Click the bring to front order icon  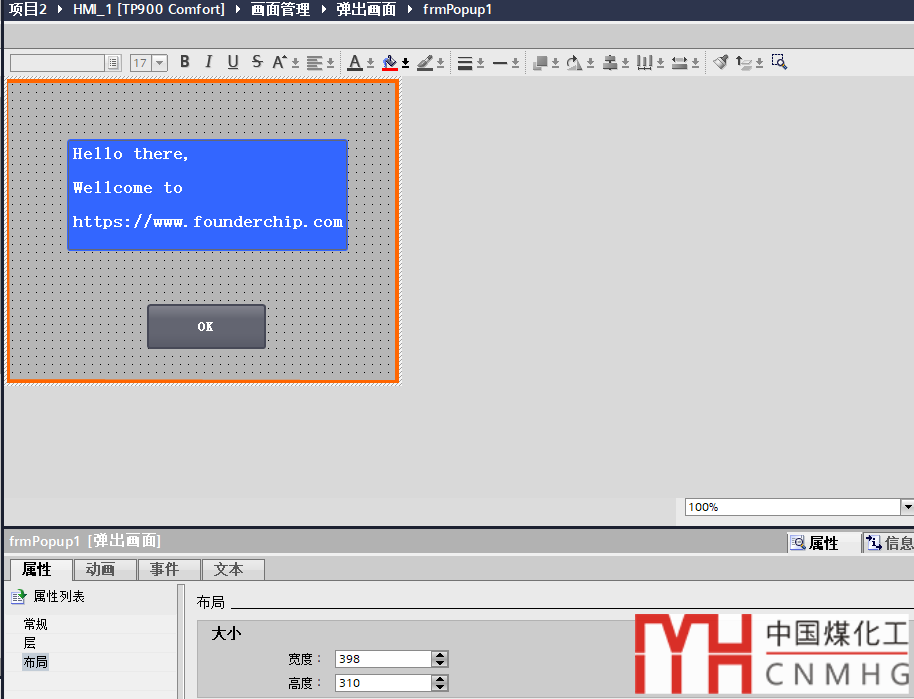(540, 62)
